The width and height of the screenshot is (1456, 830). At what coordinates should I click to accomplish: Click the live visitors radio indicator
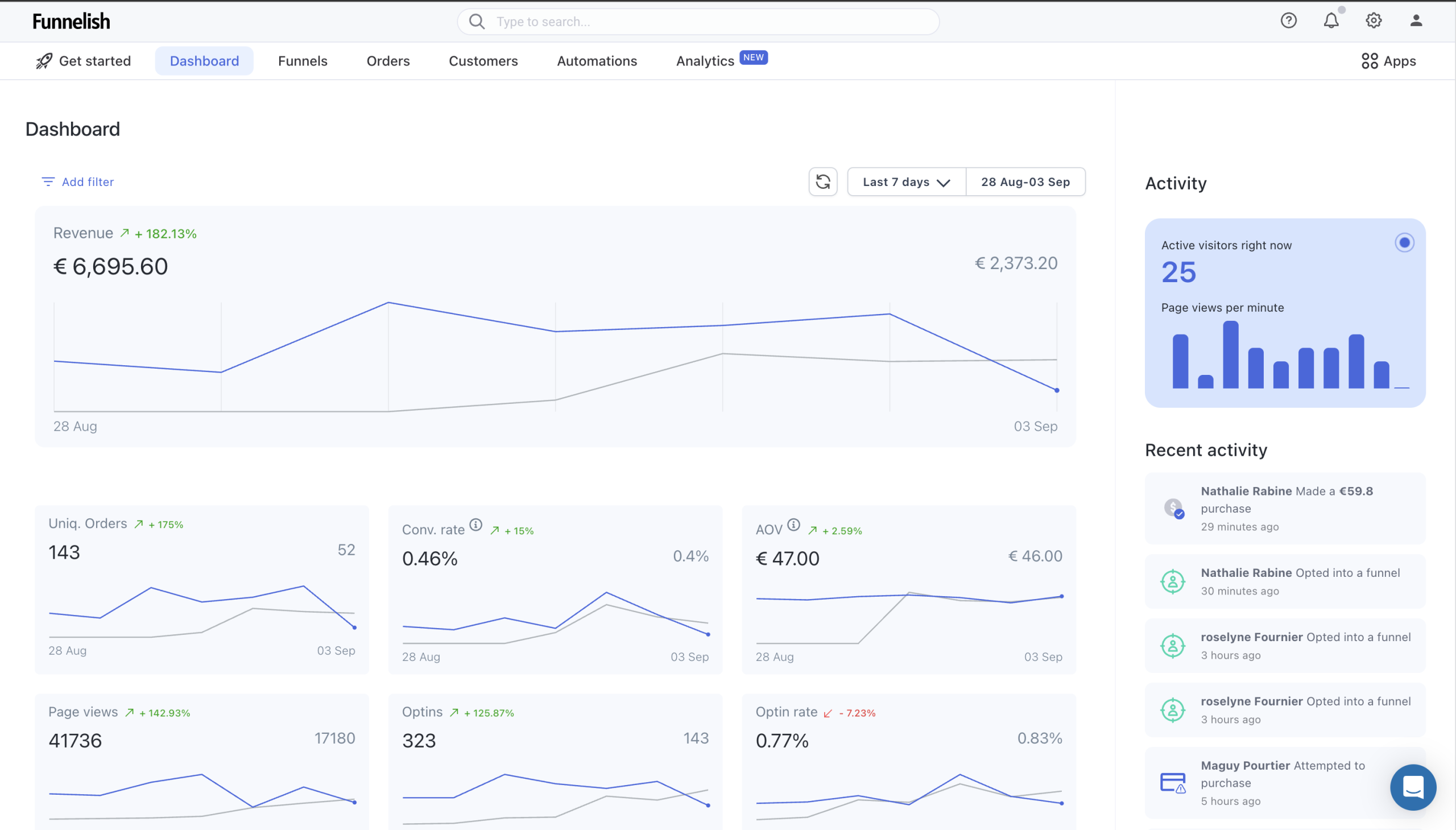(1404, 243)
